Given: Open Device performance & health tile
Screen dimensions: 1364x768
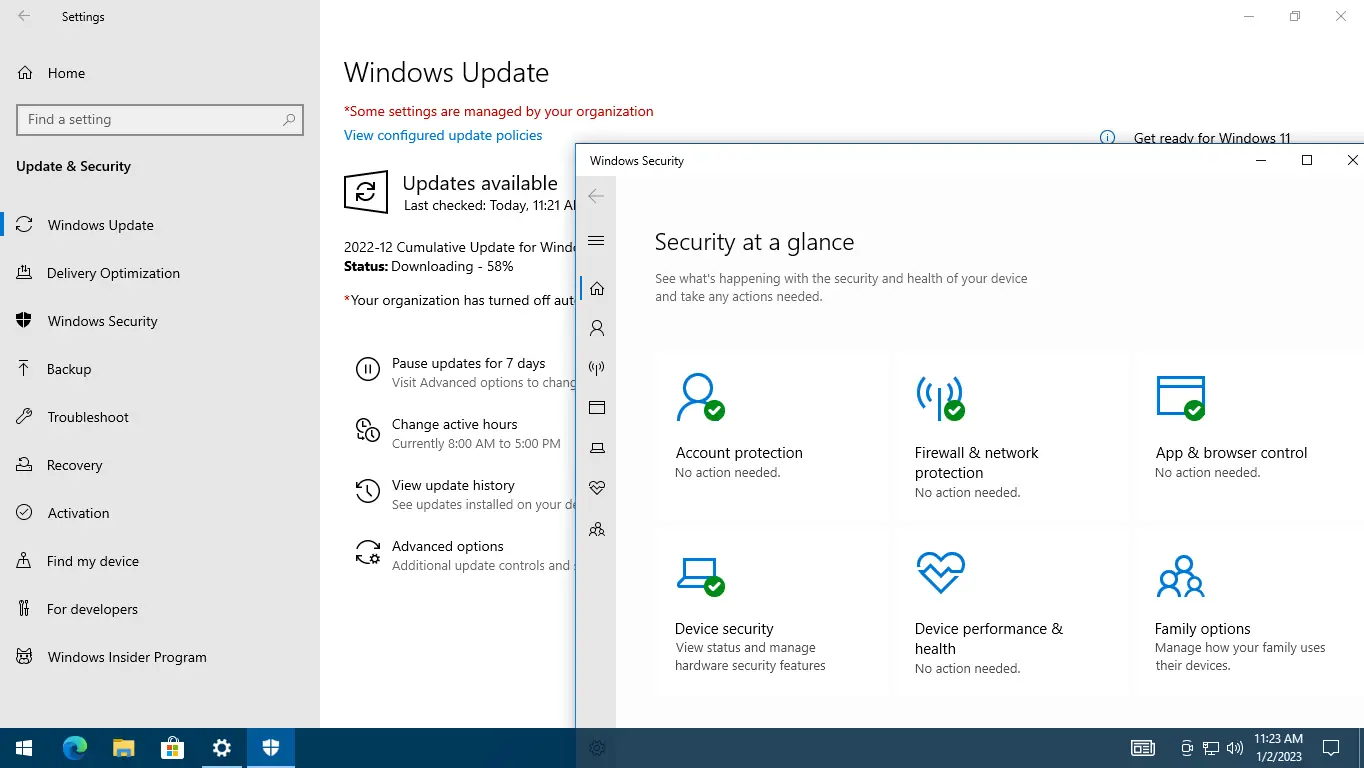Looking at the screenshot, I should (1012, 612).
